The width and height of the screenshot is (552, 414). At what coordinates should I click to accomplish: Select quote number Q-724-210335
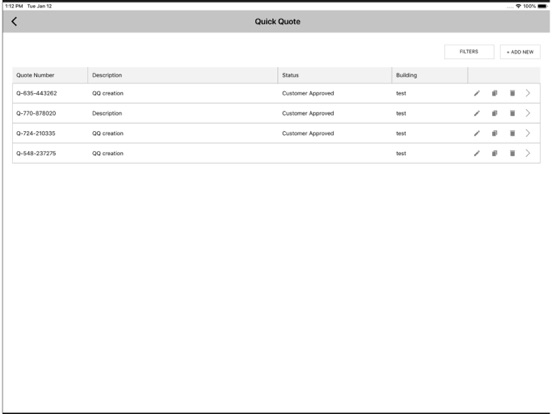36,133
